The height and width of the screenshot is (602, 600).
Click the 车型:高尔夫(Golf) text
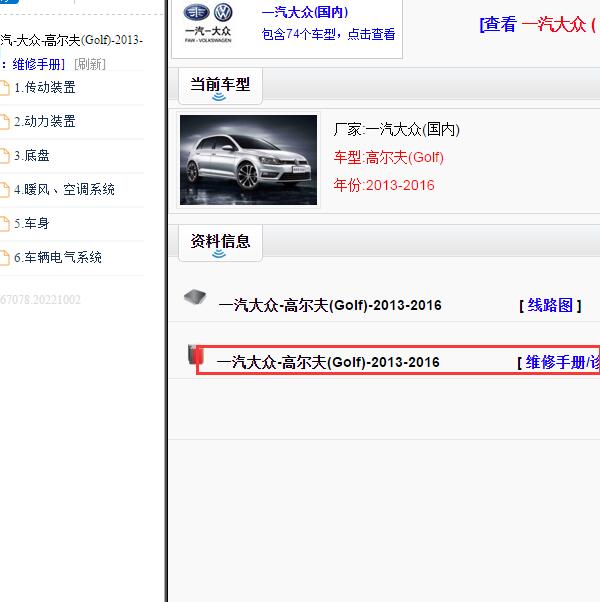click(x=388, y=157)
